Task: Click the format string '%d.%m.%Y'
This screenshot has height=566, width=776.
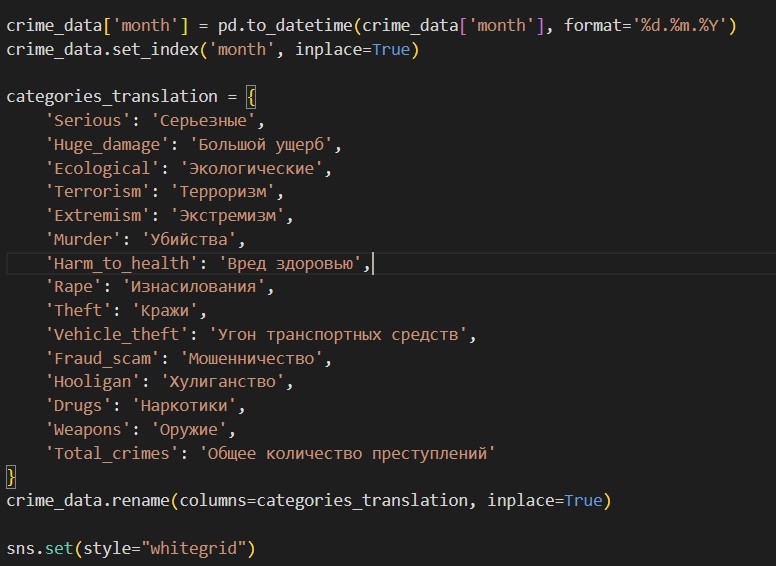Action: 679,25
